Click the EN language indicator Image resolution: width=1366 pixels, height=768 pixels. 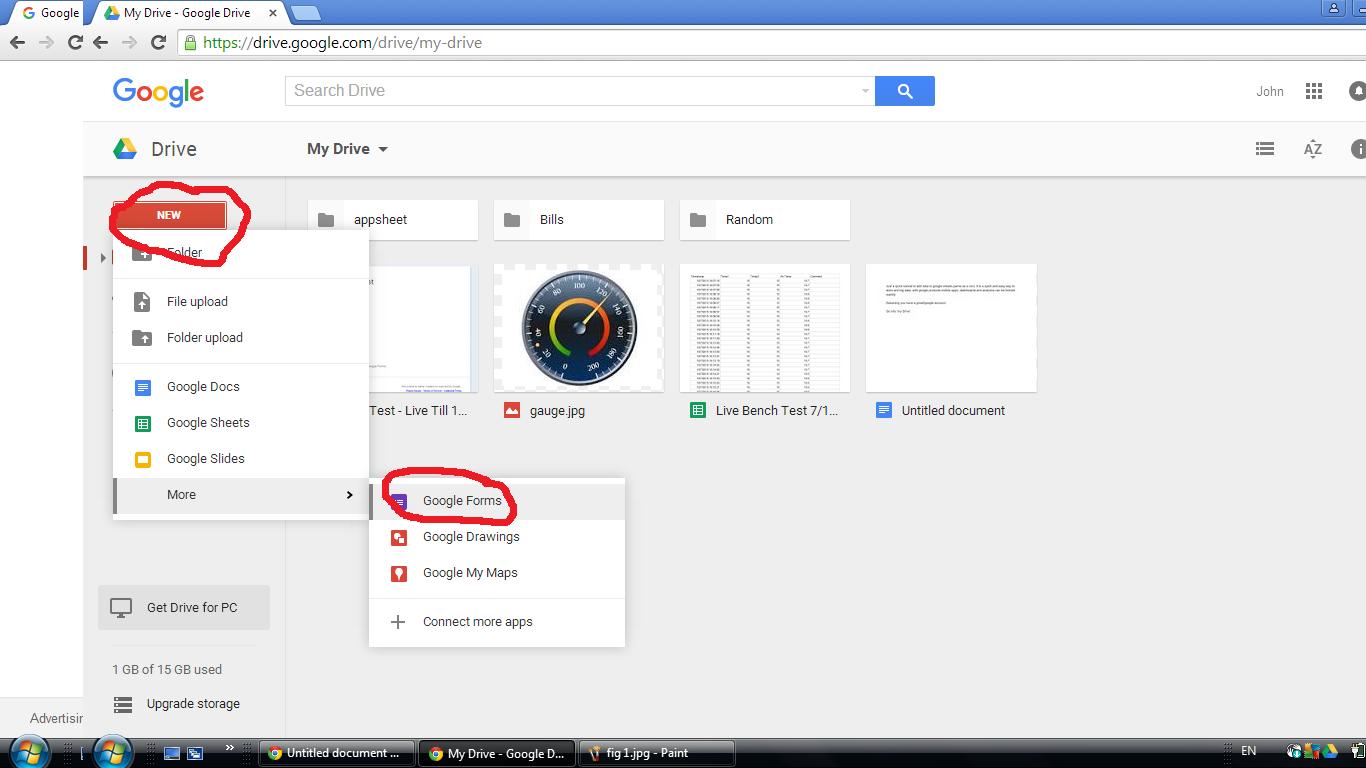(x=1248, y=751)
